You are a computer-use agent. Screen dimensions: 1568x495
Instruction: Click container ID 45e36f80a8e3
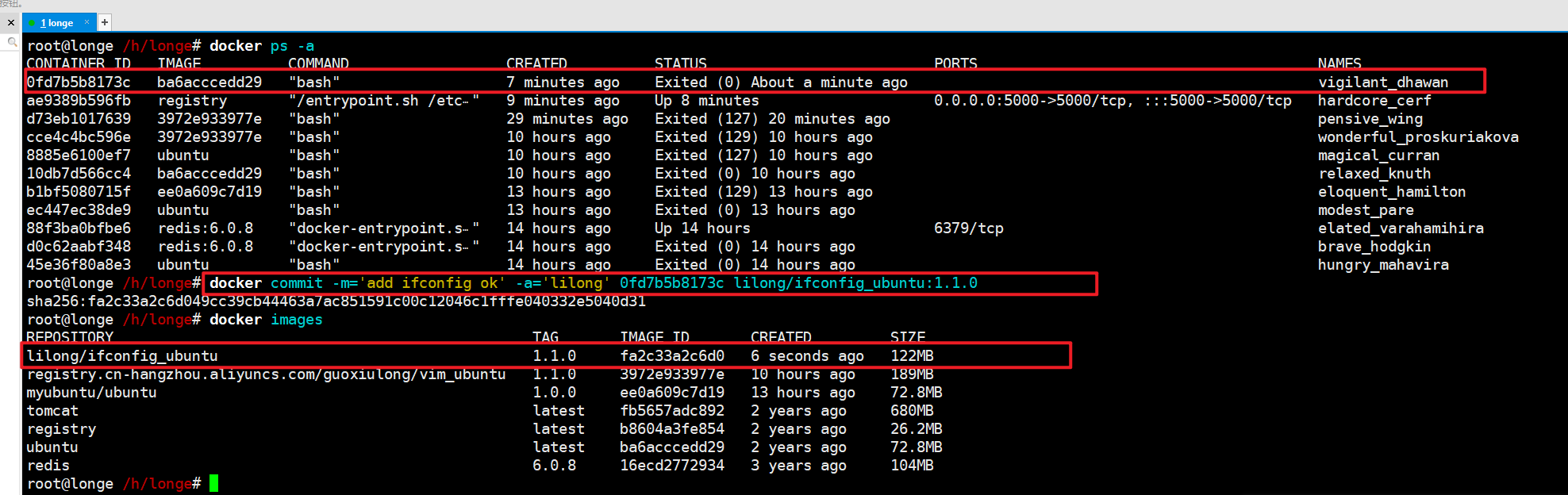(x=79, y=265)
